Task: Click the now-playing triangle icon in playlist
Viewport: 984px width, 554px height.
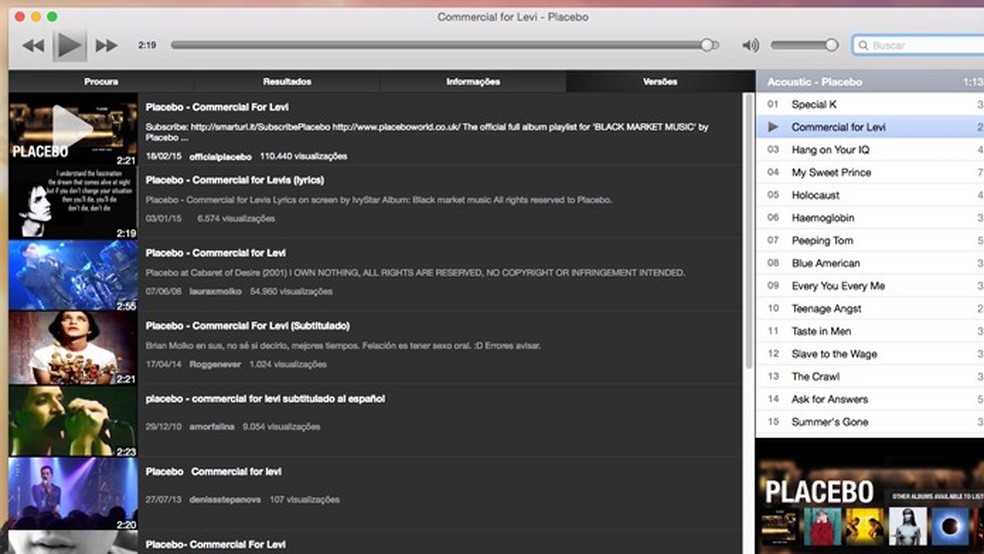Action: coord(773,127)
